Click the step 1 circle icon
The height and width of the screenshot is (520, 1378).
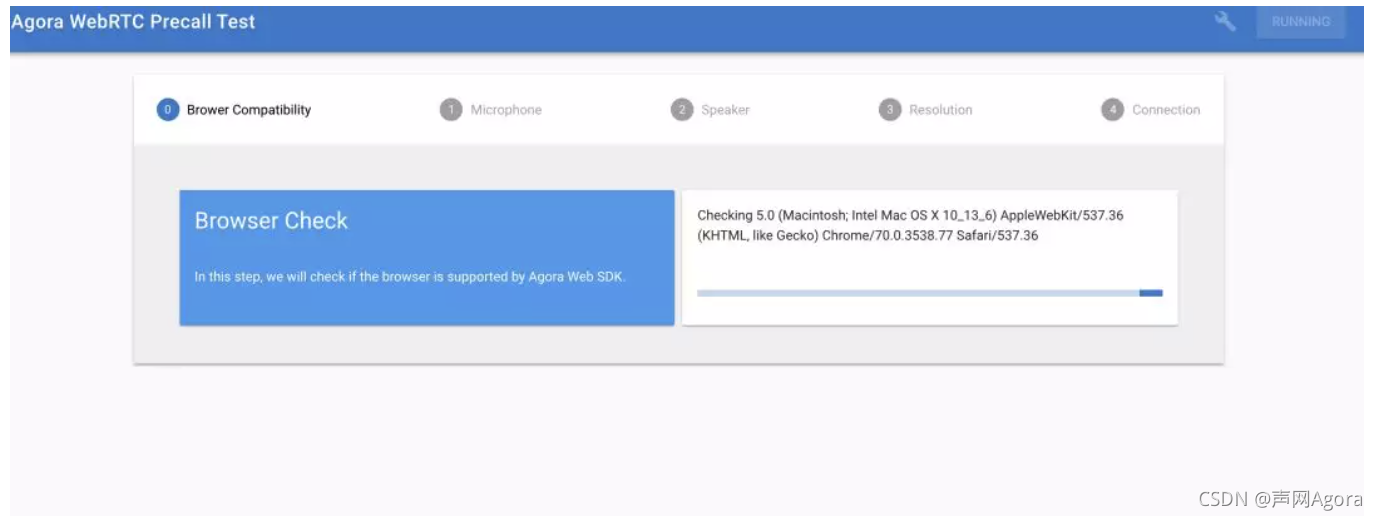point(451,110)
